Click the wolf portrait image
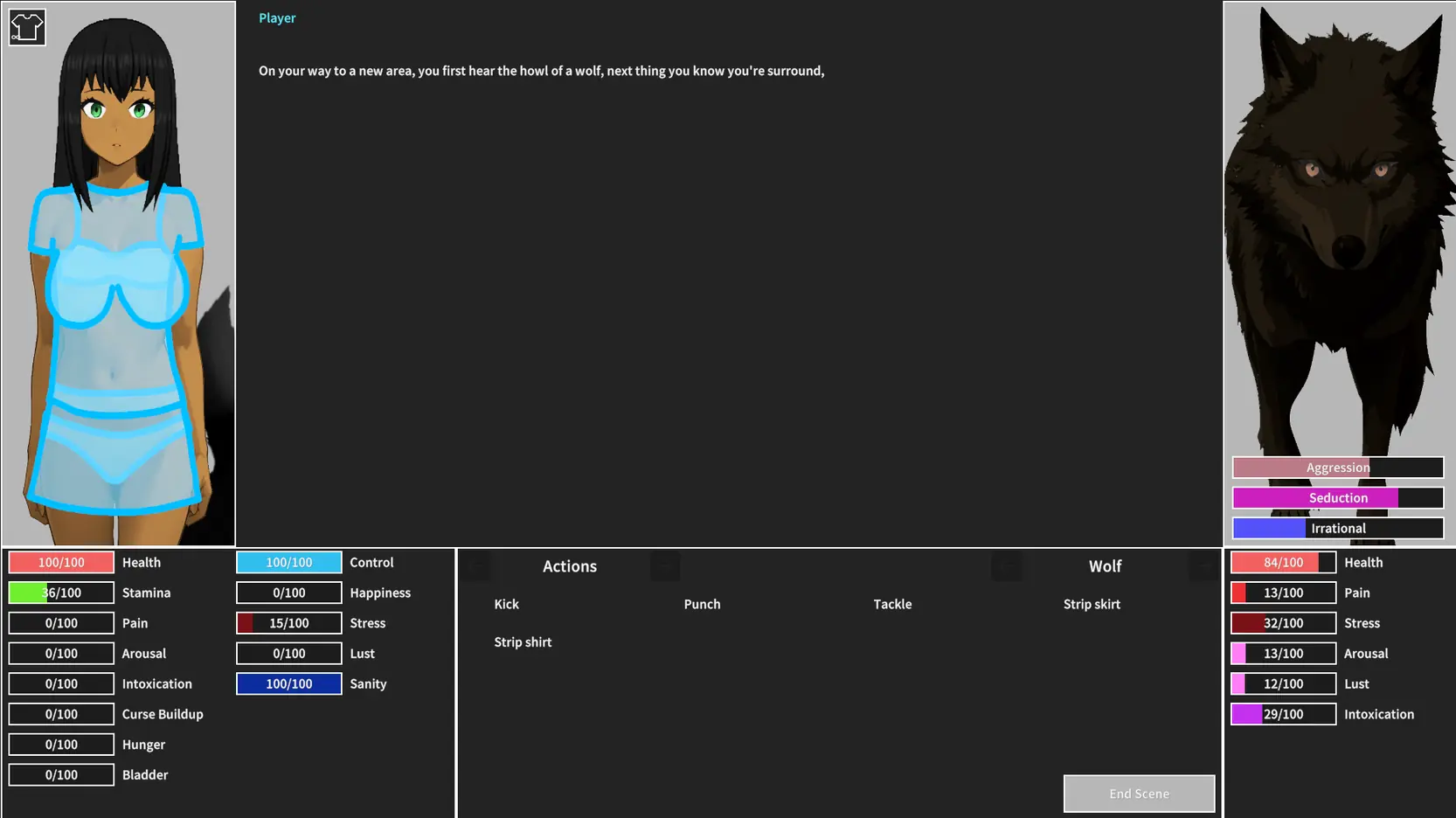The width and height of the screenshot is (1456, 818). 1339,227
